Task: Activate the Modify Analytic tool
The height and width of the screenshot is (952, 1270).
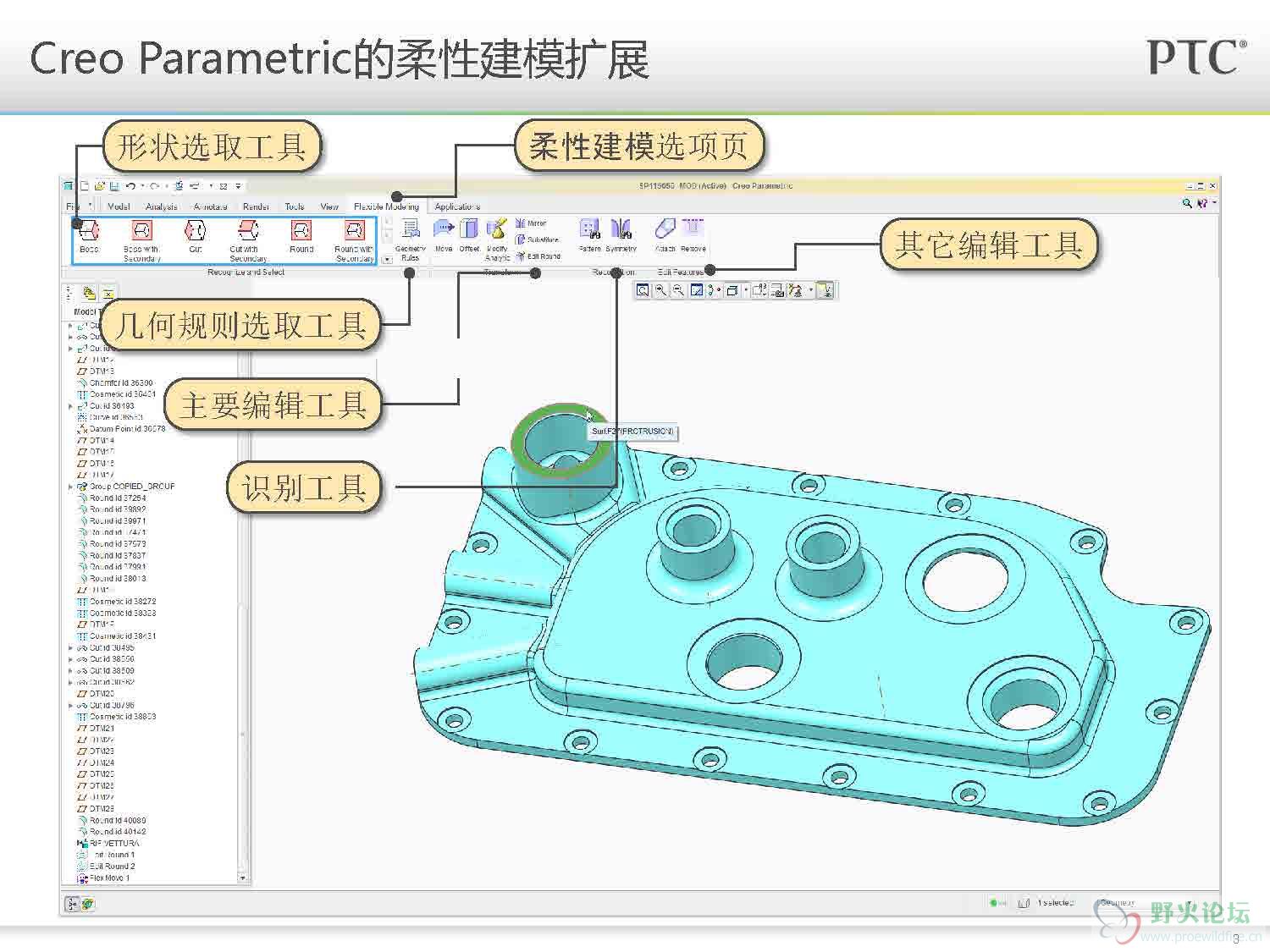Action: [x=497, y=239]
